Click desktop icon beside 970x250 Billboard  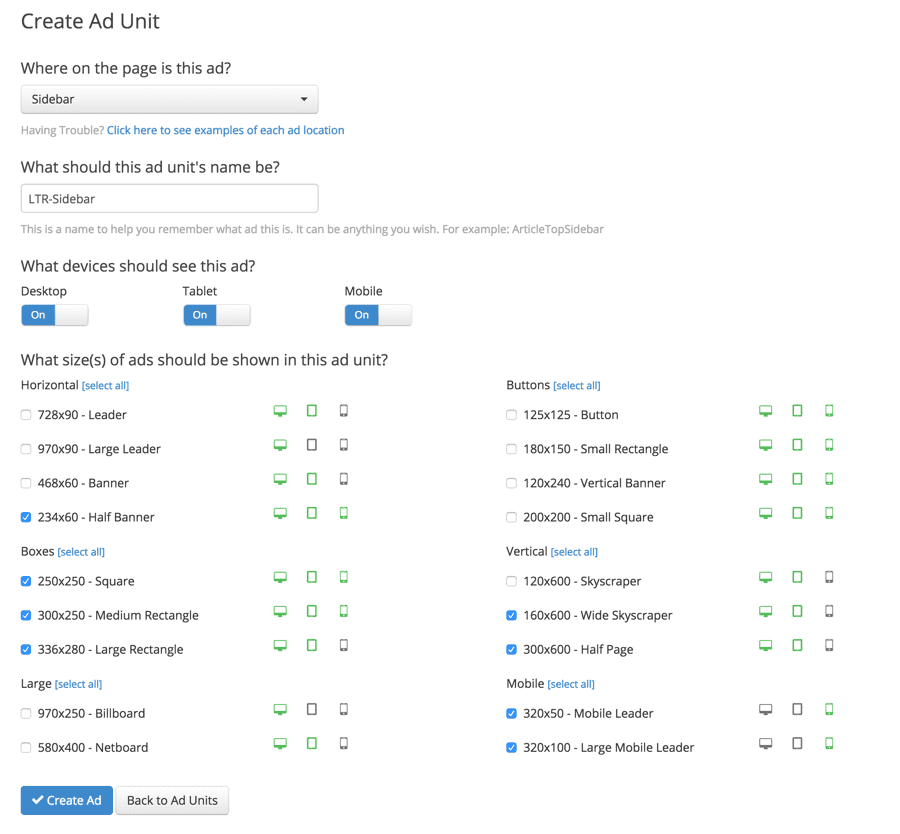click(x=280, y=709)
